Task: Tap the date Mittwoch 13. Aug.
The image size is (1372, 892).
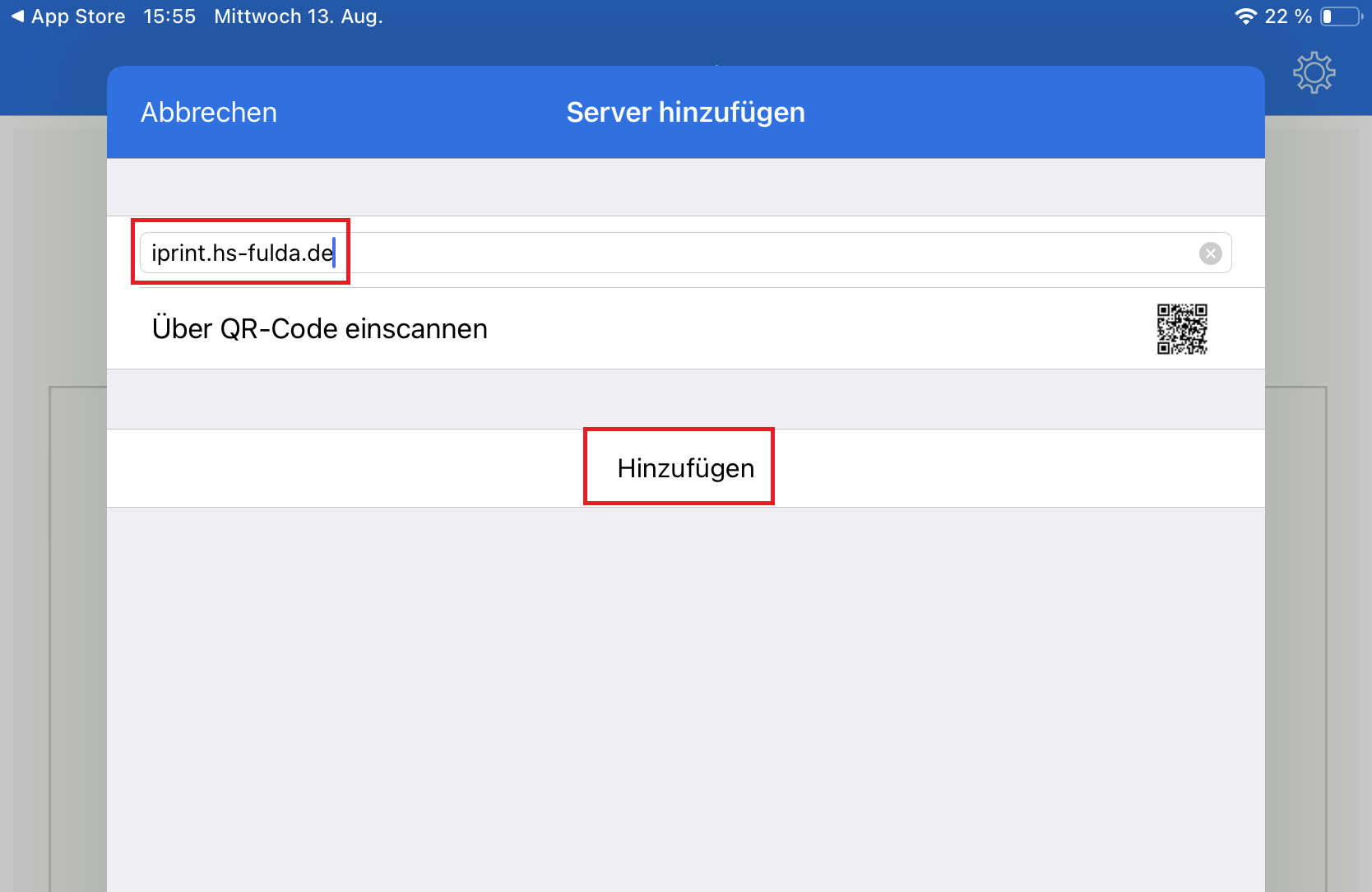Action: click(x=299, y=16)
